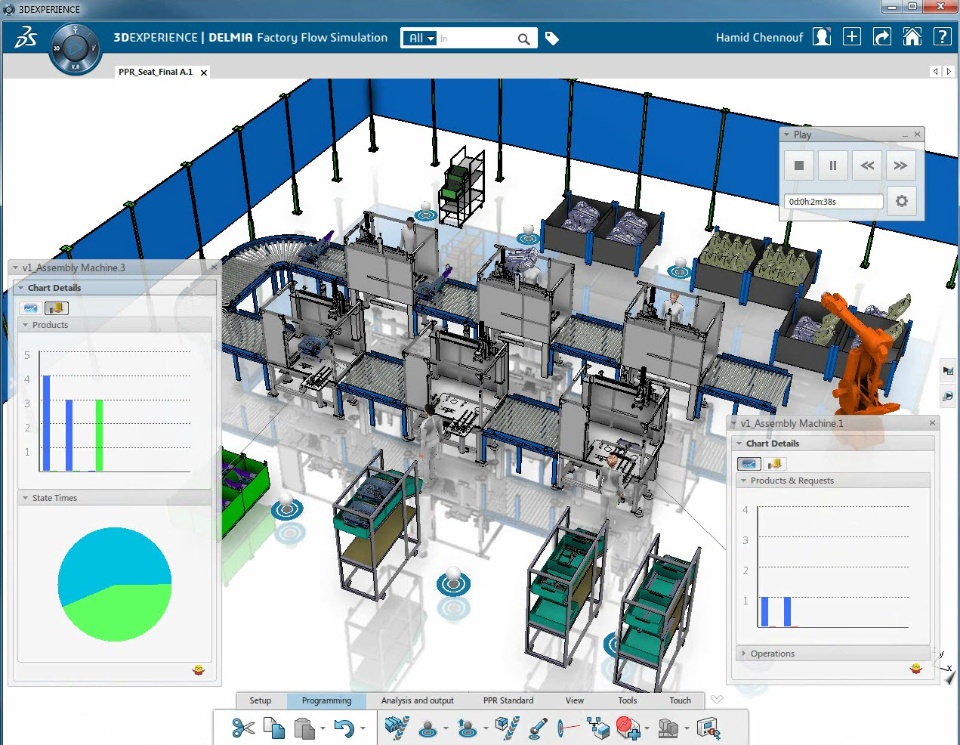The image size is (960, 745).
Task: Switch to the Setup tab
Action: [260, 700]
